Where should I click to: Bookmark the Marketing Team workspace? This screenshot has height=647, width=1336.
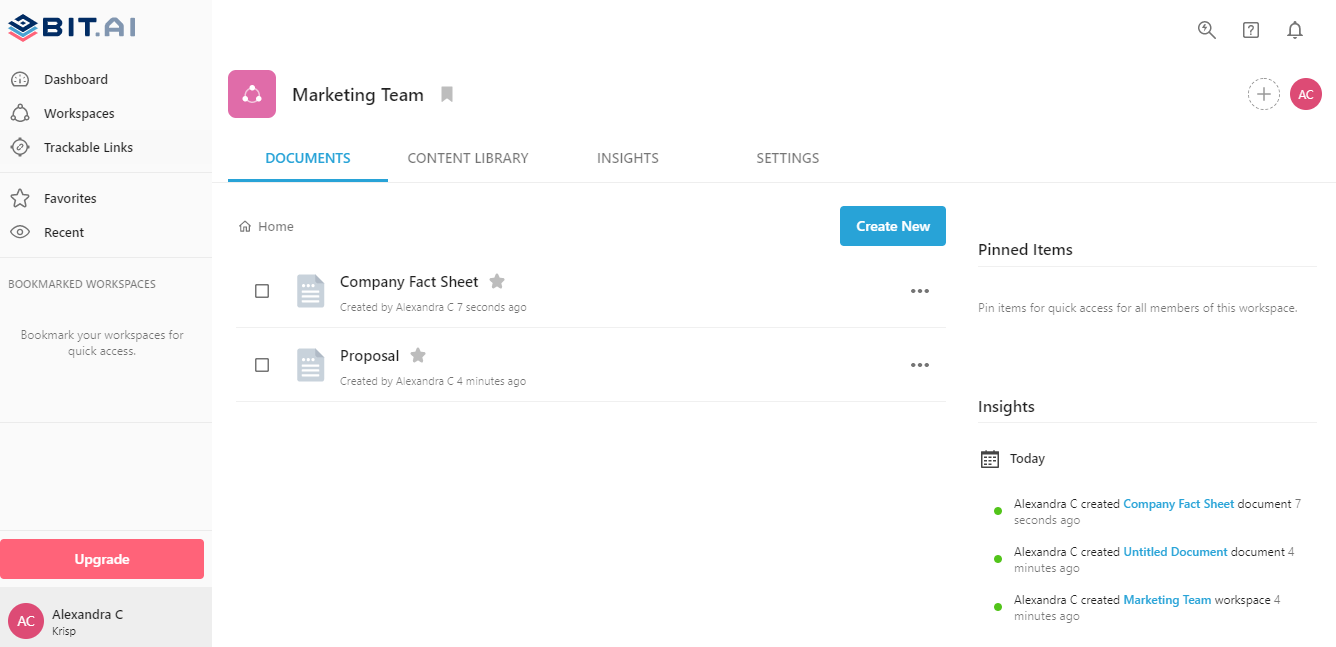[x=447, y=95]
